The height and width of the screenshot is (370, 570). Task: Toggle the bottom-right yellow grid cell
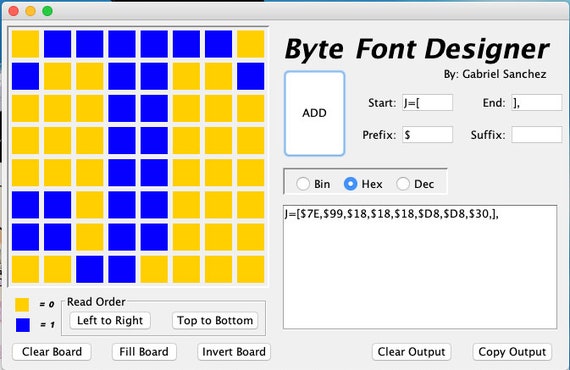(x=251, y=269)
